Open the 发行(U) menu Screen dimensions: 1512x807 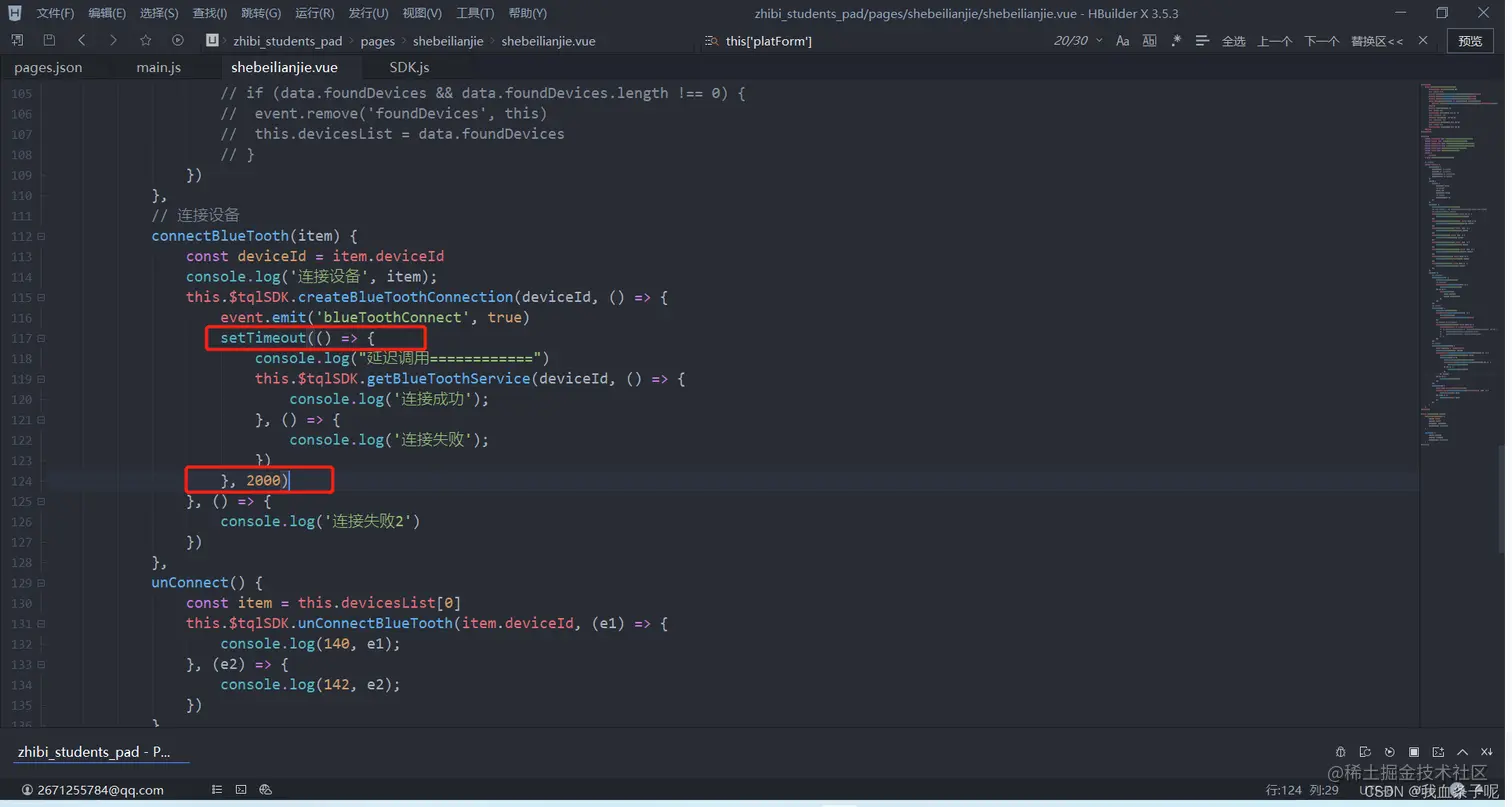[369, 13]
